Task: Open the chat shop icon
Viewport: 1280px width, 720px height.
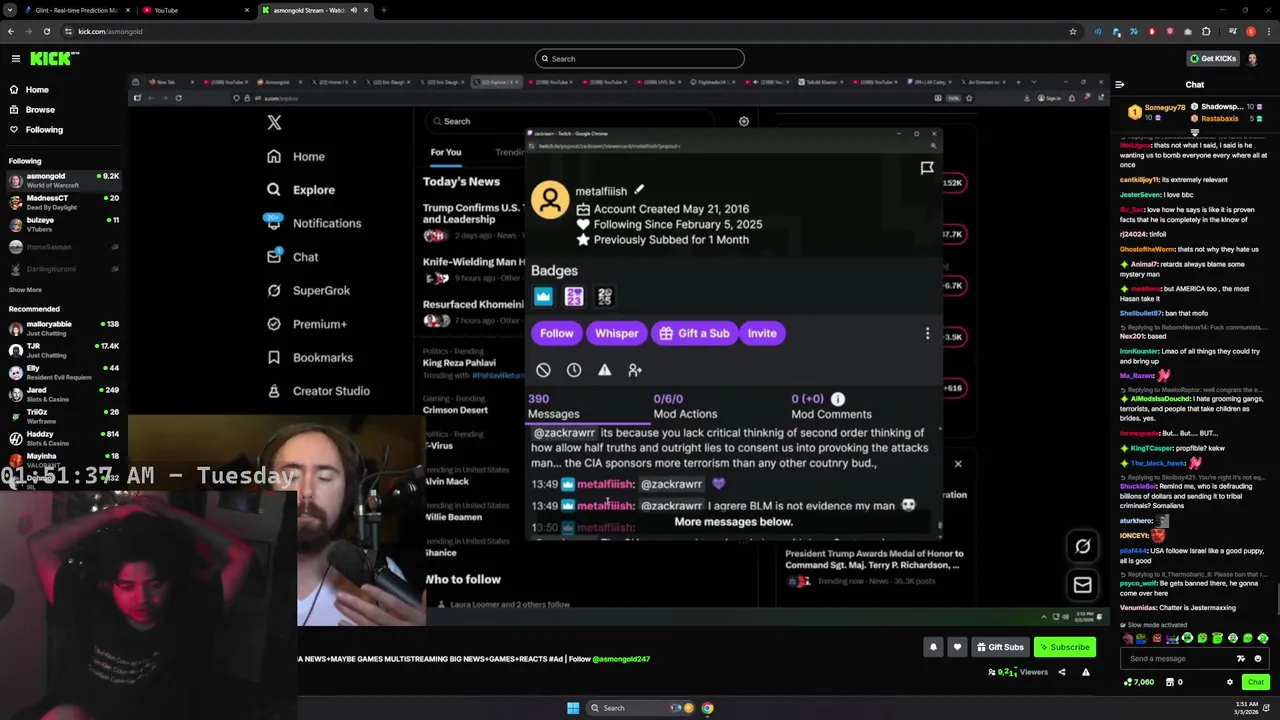Action: [1170, 682]
